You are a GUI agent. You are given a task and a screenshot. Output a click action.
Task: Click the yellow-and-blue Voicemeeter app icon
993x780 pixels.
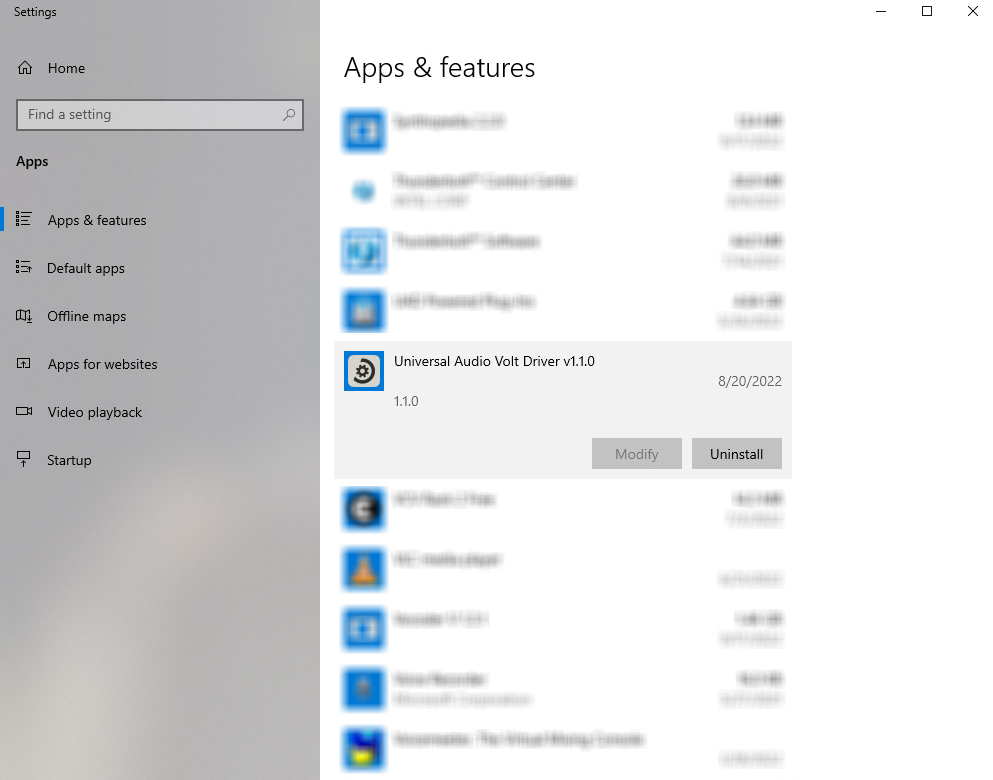[x=363, y=749]
